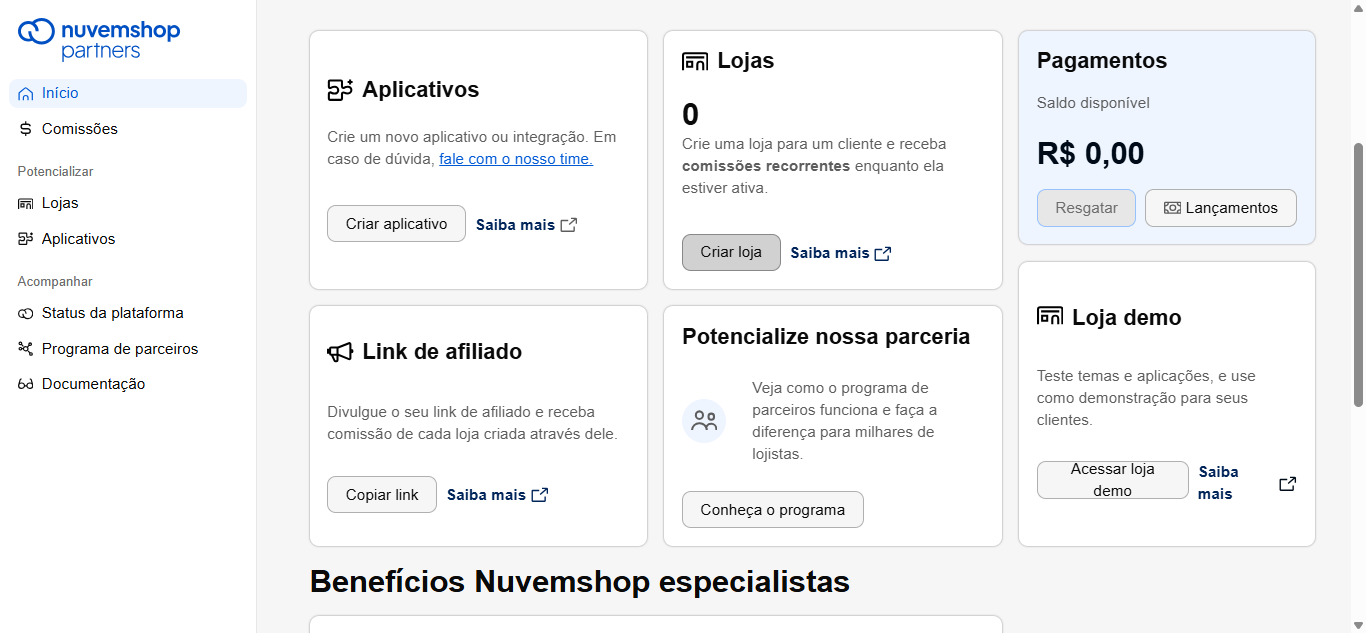Follow the 'fale com o nosso time' link

click(x=516, y=159)
